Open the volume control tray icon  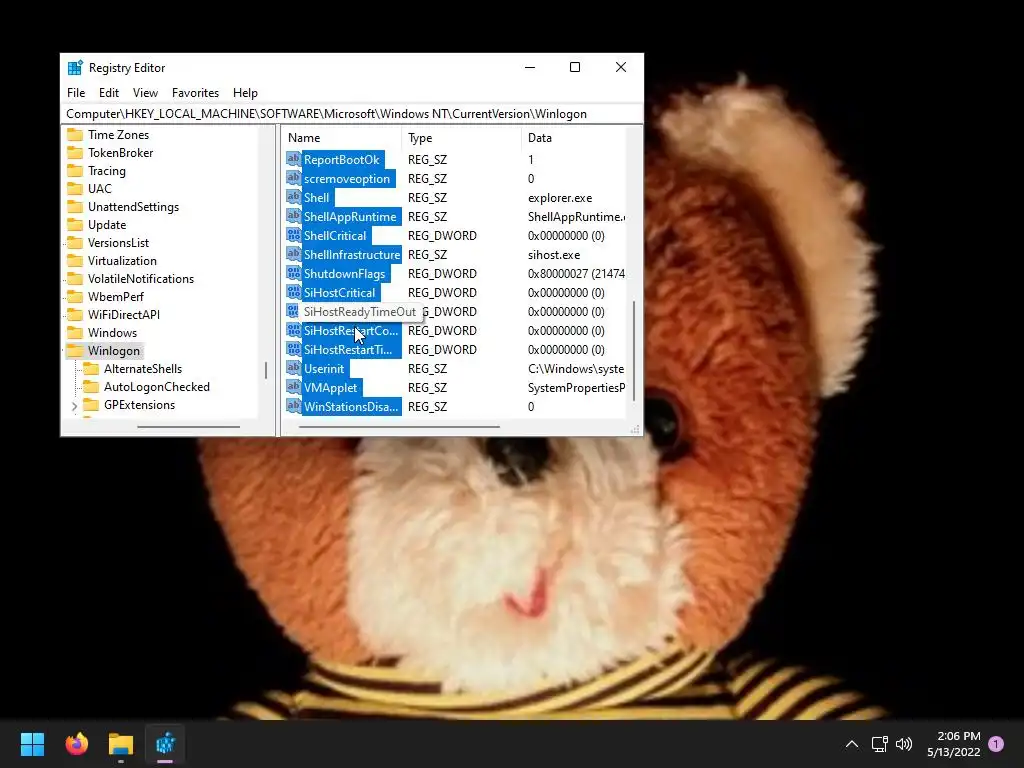[x=904, y=744]
